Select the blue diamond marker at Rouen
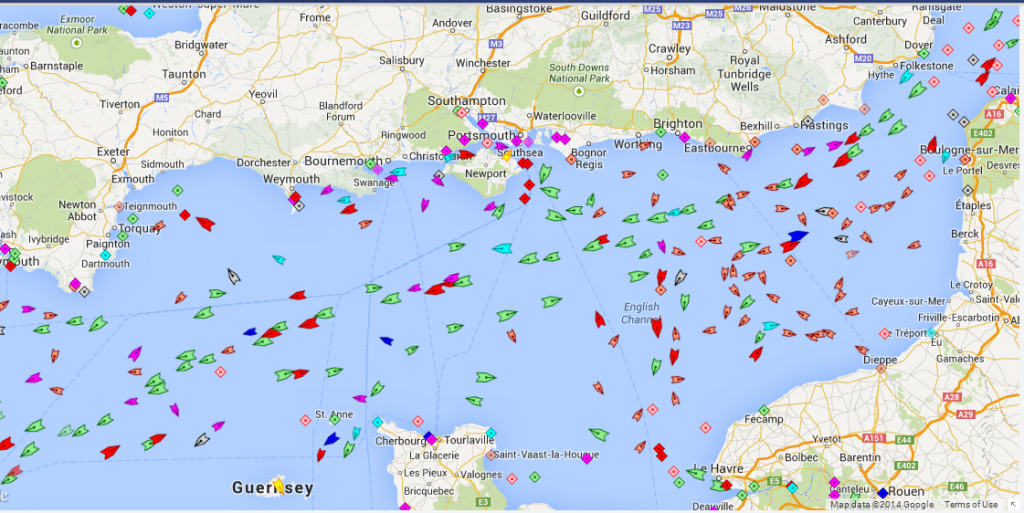The height and width of the screenshot is (513, 1024). [882, 493]
